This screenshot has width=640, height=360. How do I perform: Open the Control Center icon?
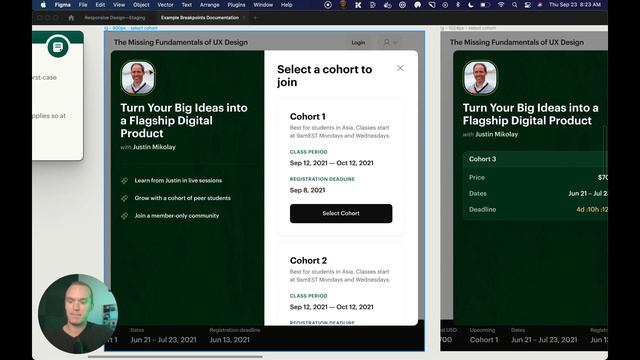click(x=527, y=5)
